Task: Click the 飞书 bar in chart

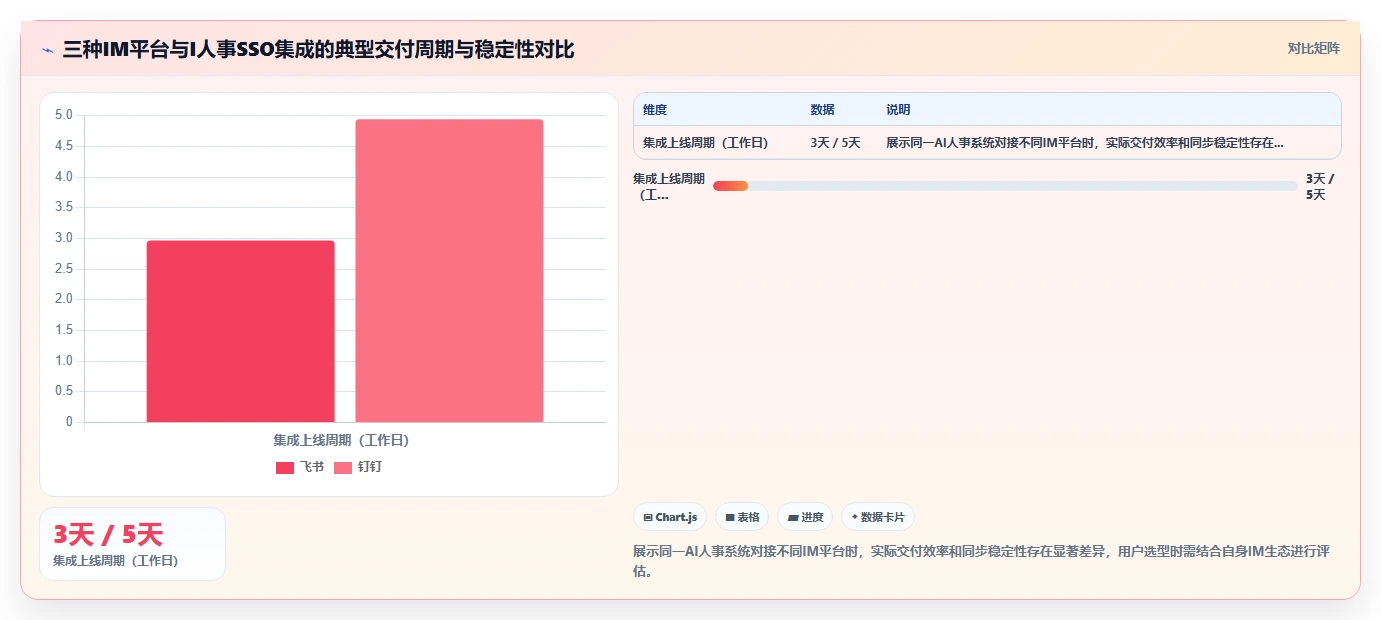Action: pyautogui.click(x=241, y=331)
